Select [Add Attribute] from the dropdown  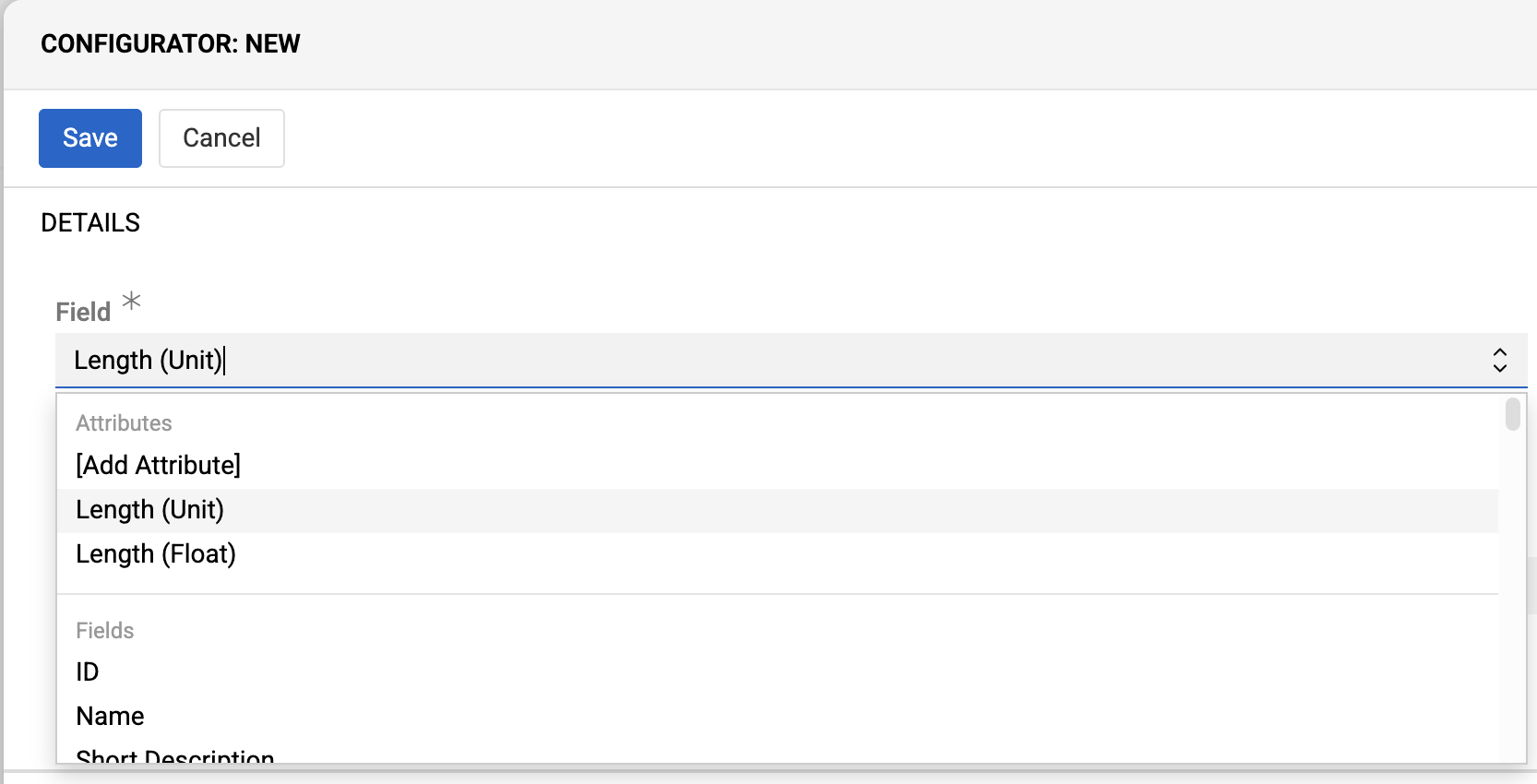[158, 465]
